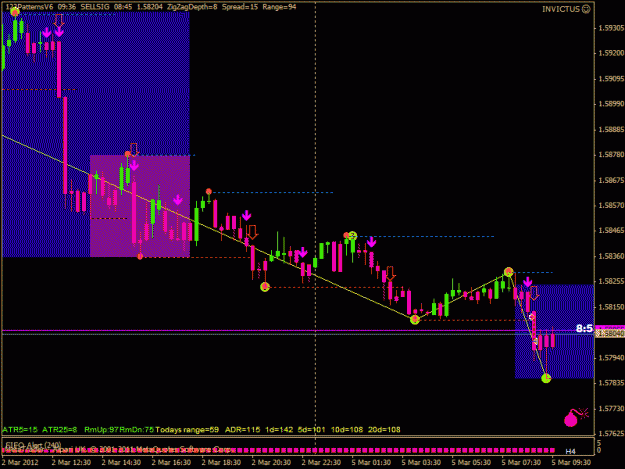Select the zigzag low circle near 5 Mar 03:30
Image resolution: width=625 pixels, height=469 pixels.
point(415,319)
